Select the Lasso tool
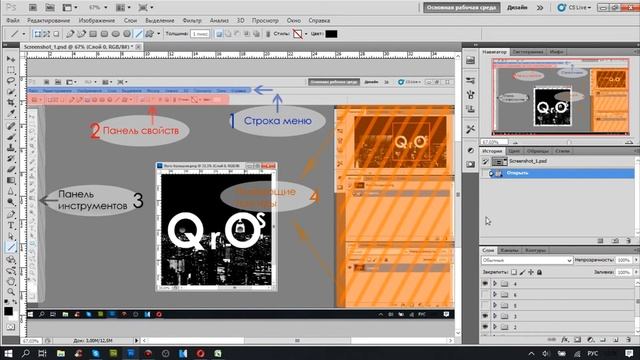This screenshot has width=640, height=360. click(11, 80)
